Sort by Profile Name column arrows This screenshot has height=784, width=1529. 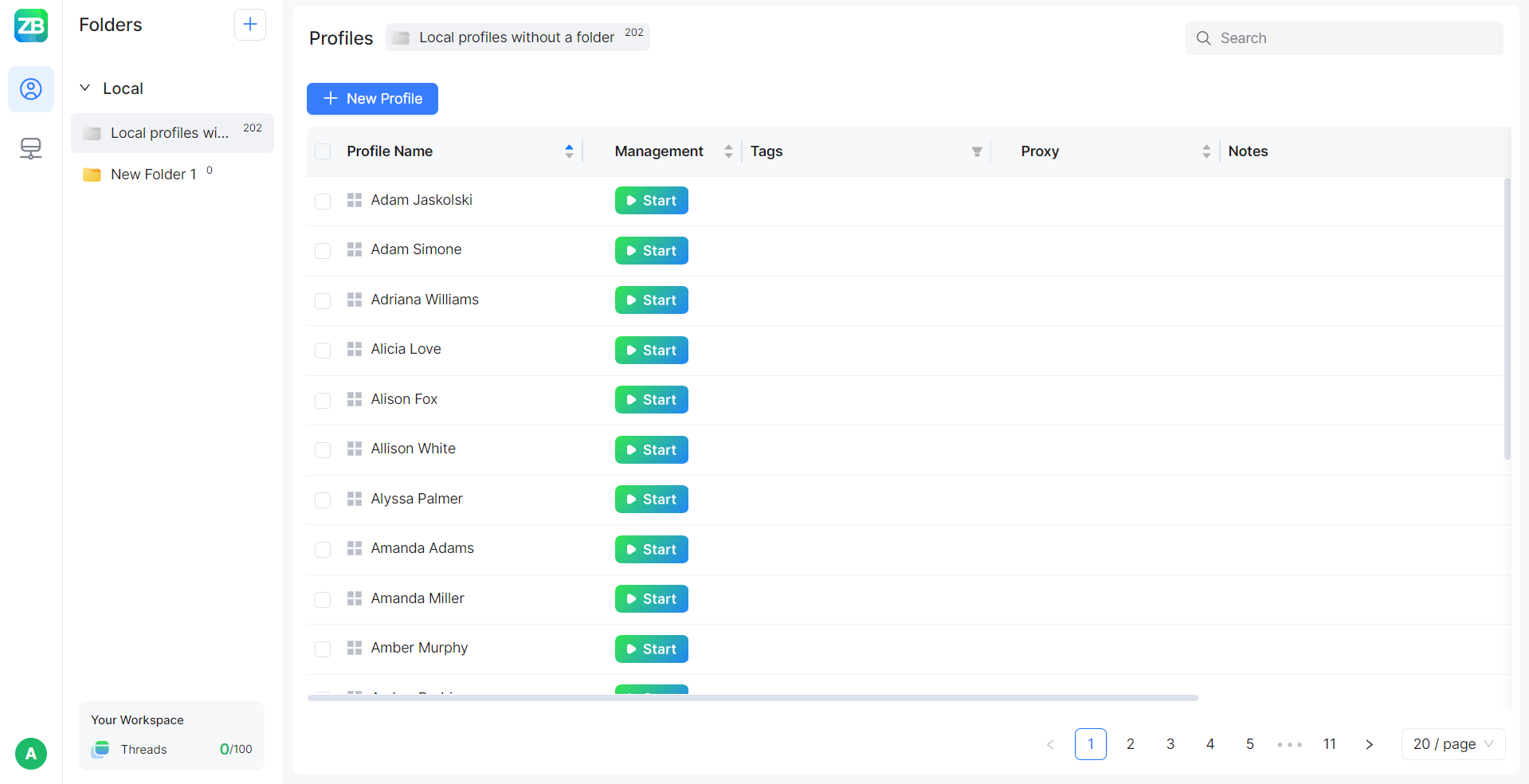[x=569, y=151]
